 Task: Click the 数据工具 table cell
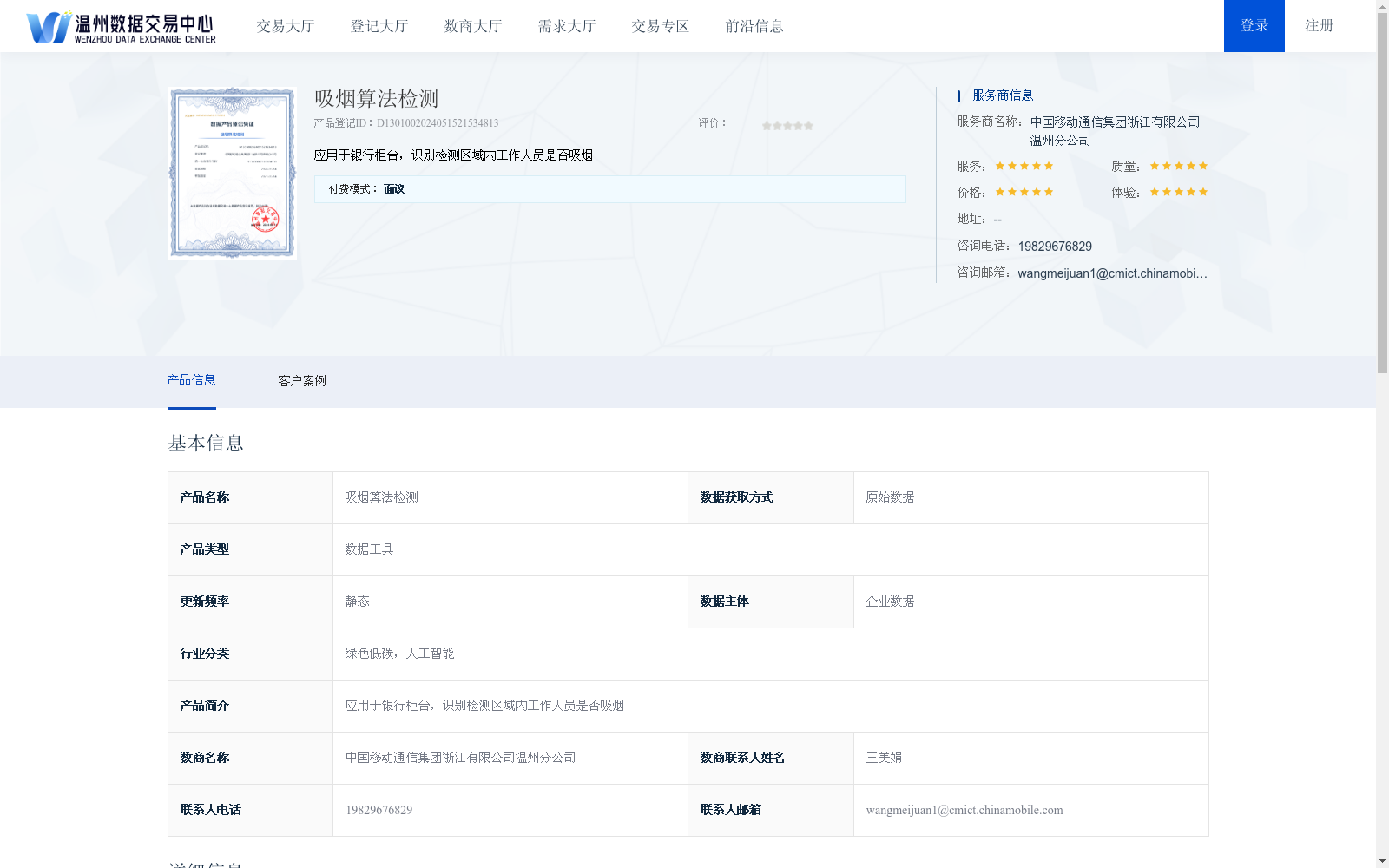[x=770, y=549]
